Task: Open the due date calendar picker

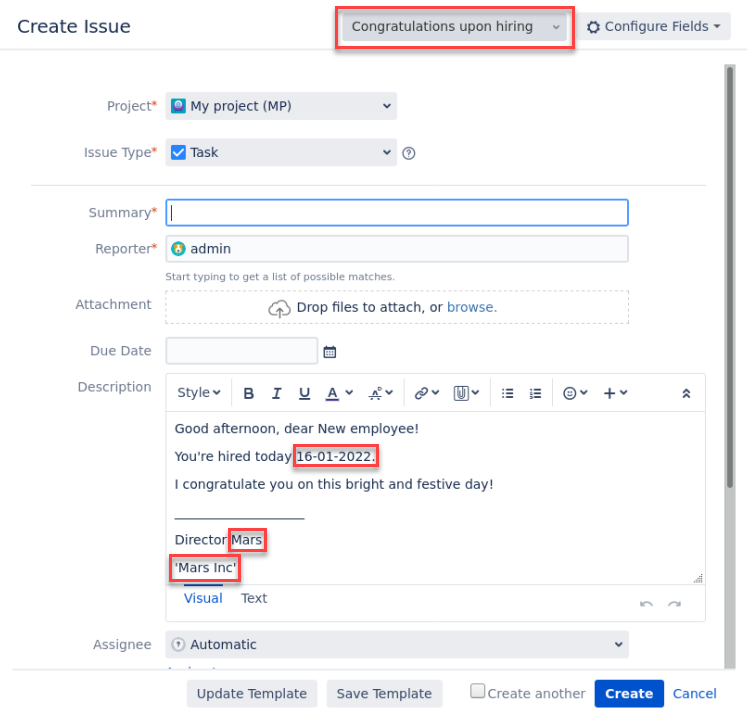Action: coord(330,352)
